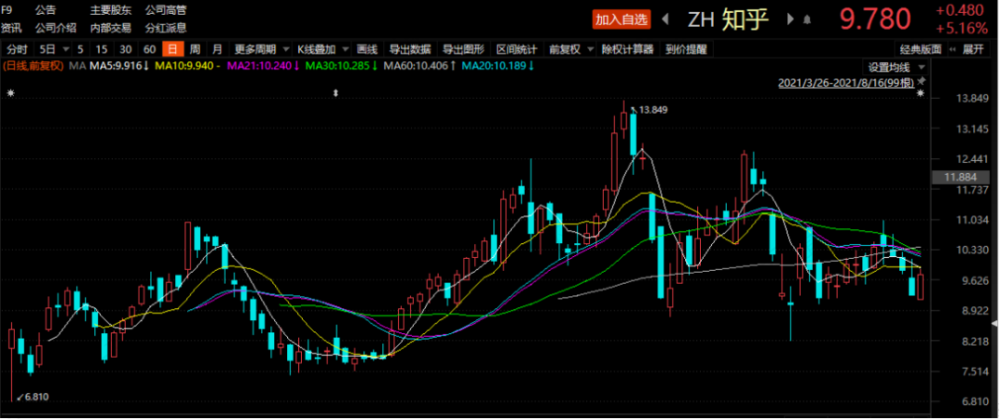Select the 60 minute period
This screenshot has height=419, width=1000.
150,49
